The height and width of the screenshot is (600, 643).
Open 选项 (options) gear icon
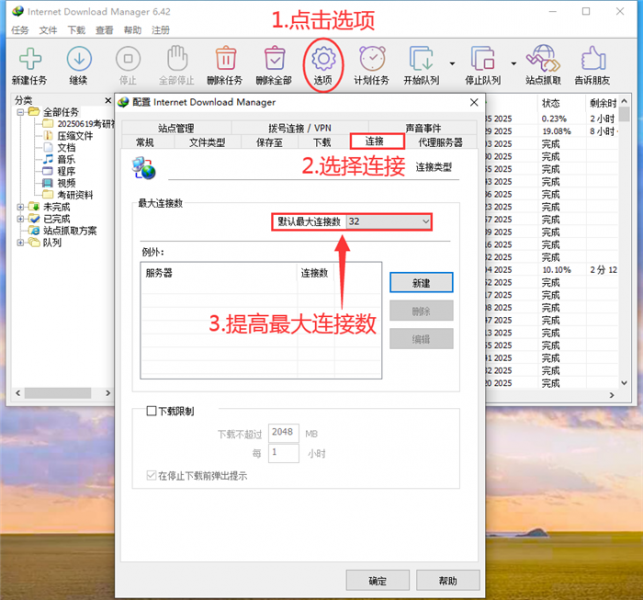coord(323,59)
